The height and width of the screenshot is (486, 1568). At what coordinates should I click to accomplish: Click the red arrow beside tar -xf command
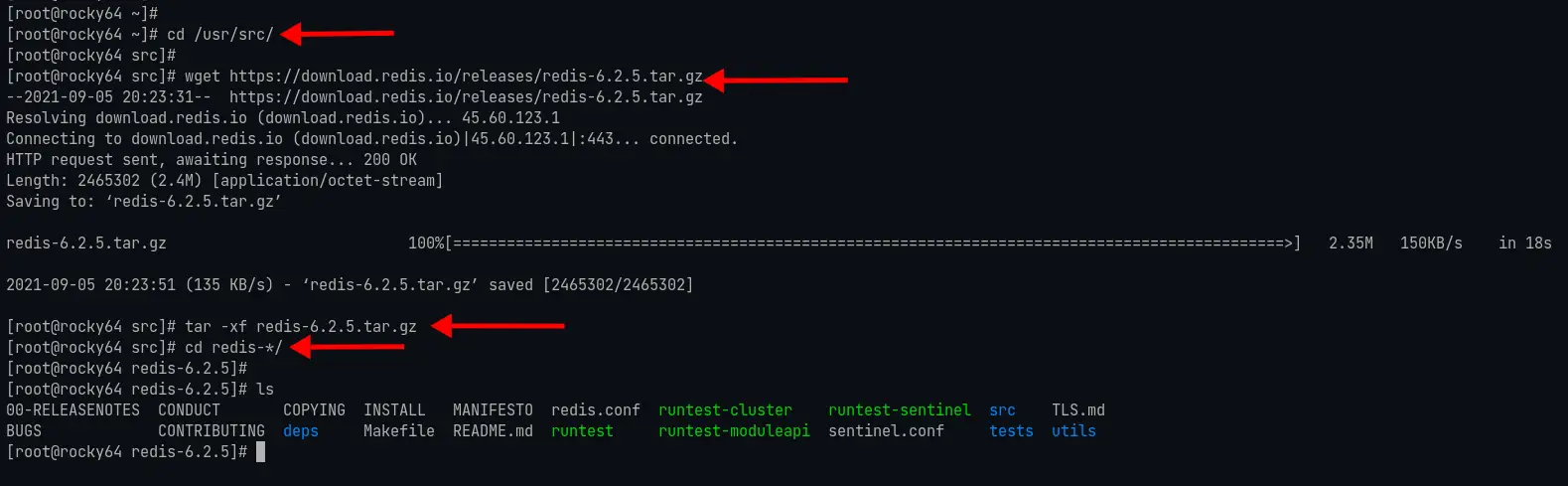[498, 326]
